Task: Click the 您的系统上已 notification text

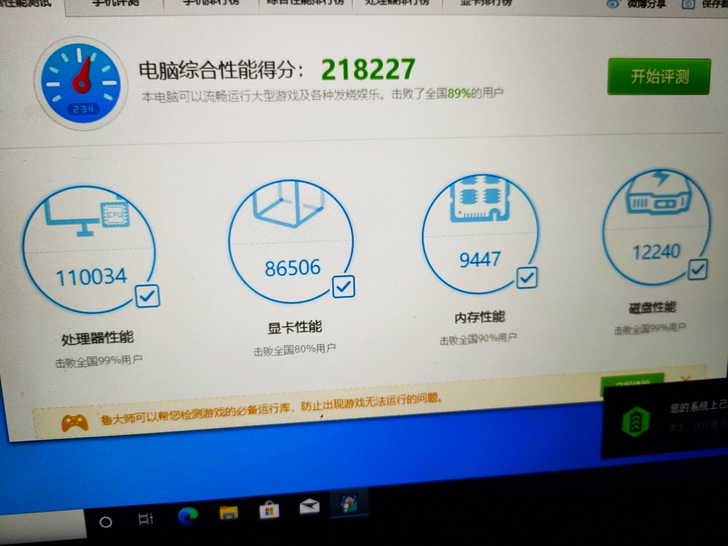Action: (x=698, y=406)
